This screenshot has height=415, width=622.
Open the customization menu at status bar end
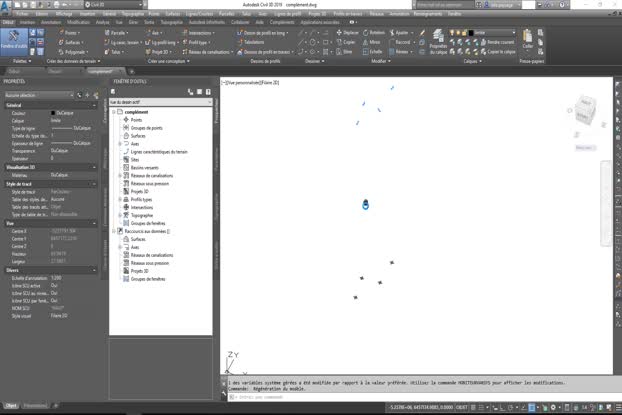pos(618,407)
